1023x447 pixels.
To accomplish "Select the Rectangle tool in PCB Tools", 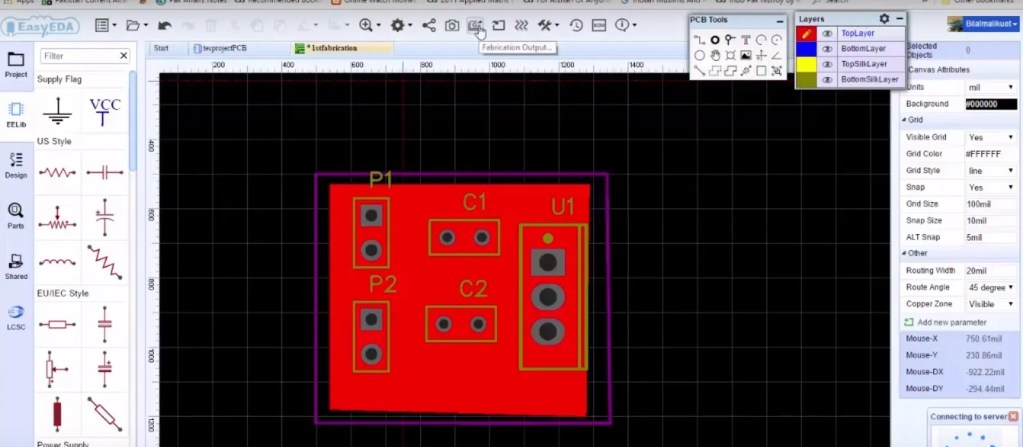I will tap(761, 70).
